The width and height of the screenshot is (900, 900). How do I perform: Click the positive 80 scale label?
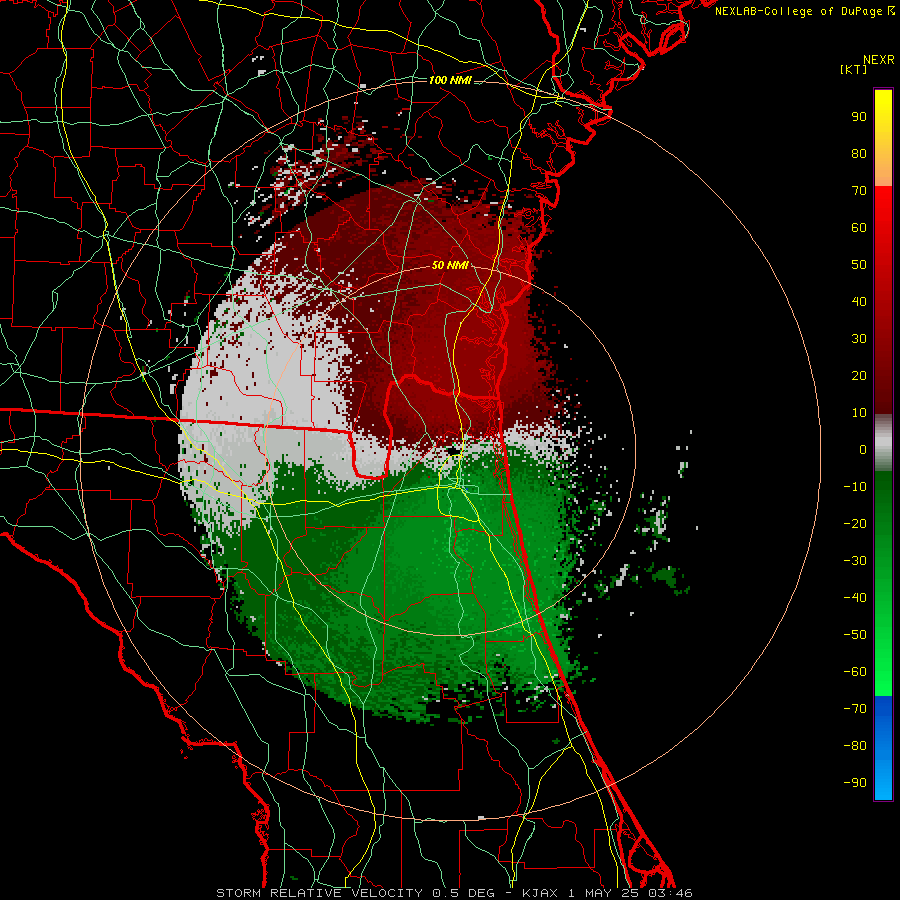click(x=859, y=153)
